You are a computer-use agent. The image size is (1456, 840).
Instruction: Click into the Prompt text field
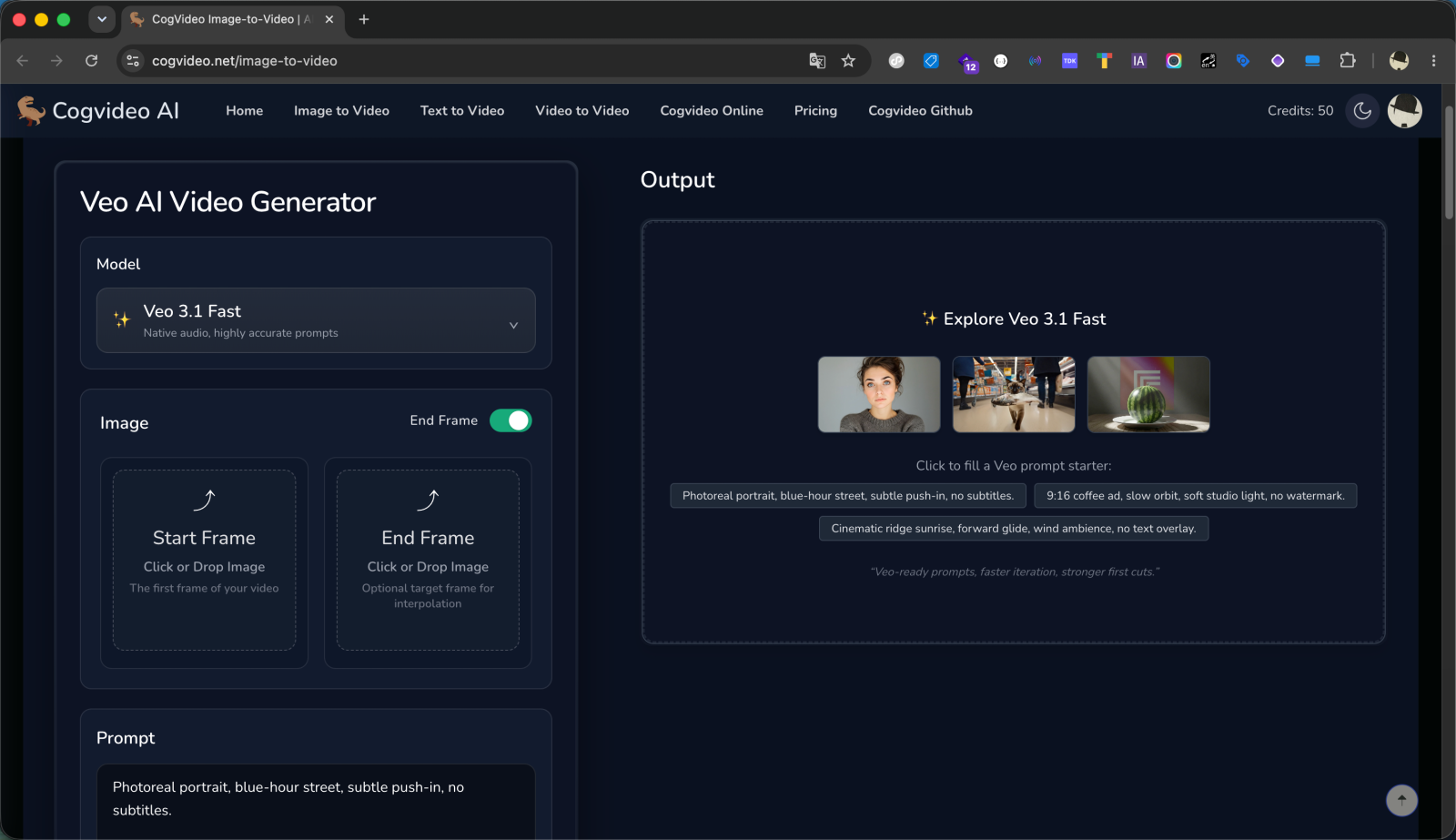316,801
